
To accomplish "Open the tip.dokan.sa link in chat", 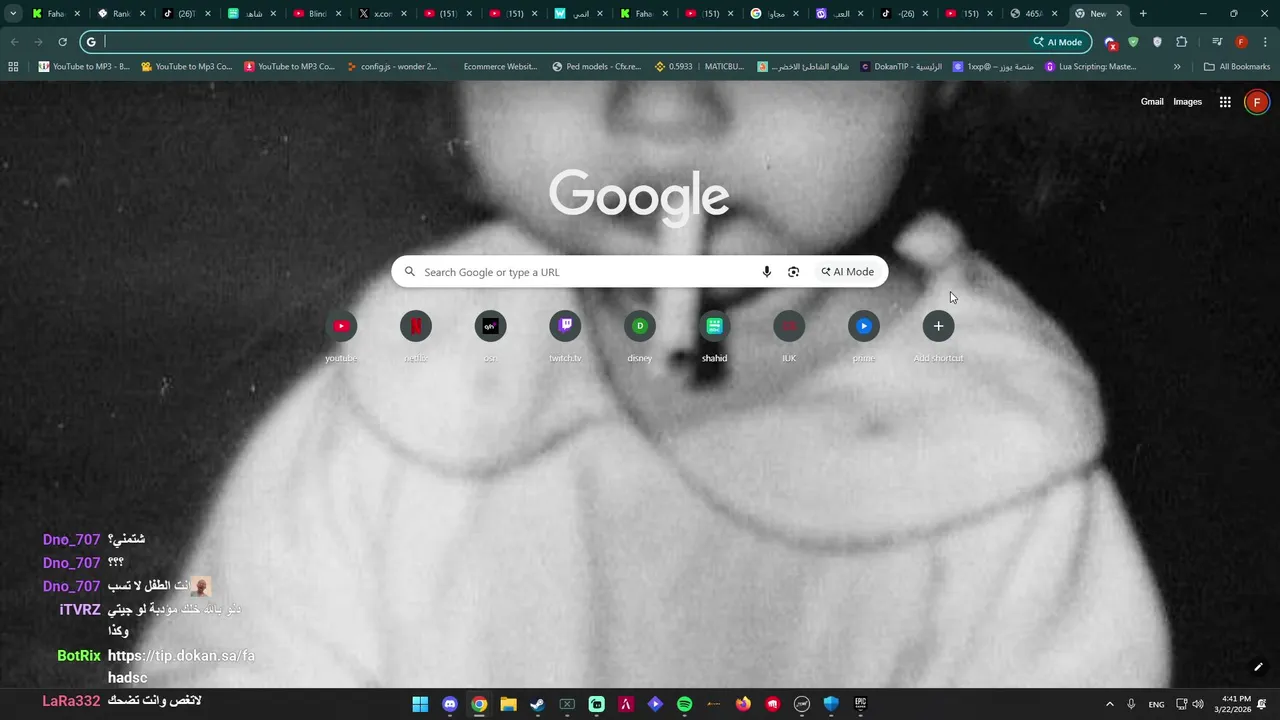I will point(181,666).
